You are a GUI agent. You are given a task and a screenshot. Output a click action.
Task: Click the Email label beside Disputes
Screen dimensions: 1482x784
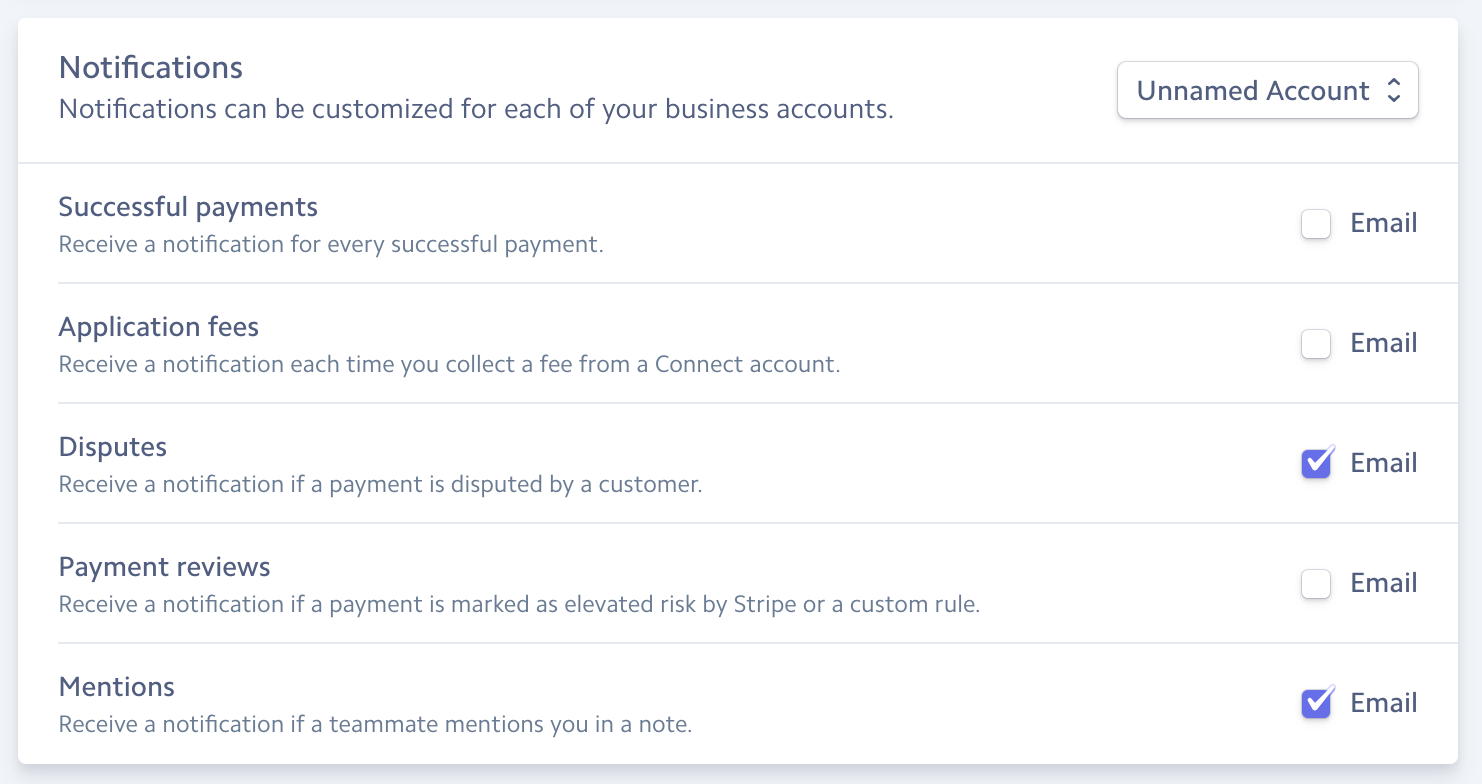[x=1384, y=463]
